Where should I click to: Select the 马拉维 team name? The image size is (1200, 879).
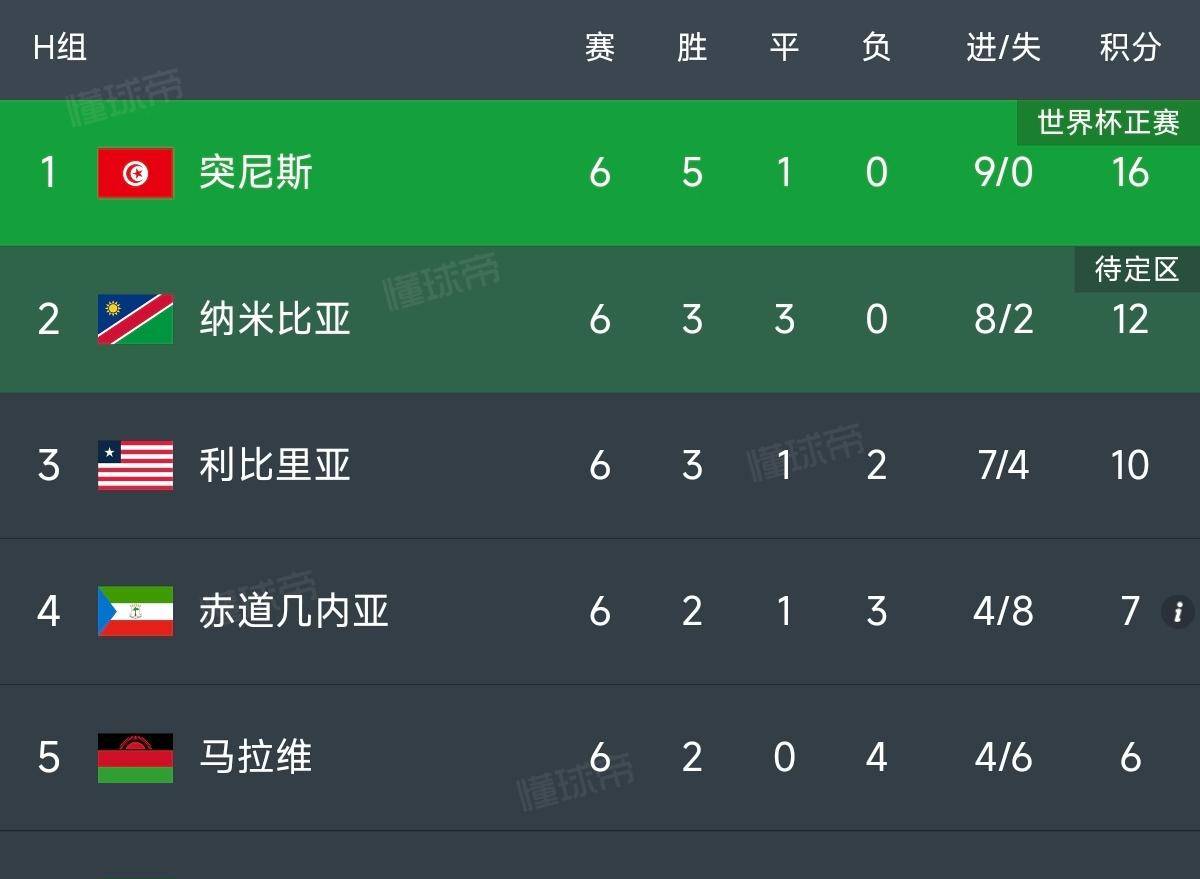click(256, 758)
